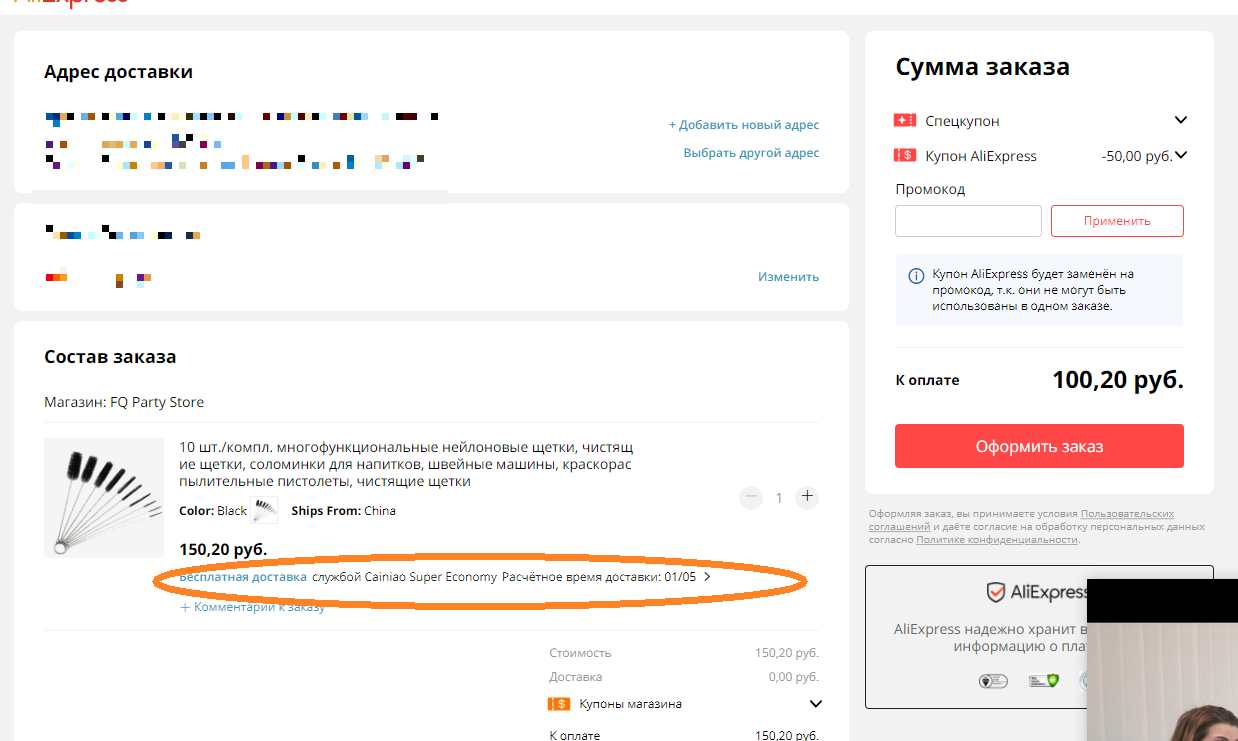Open the brush set product image
The width and height of the screenshot is (1238, 741).
click(104, 497)
